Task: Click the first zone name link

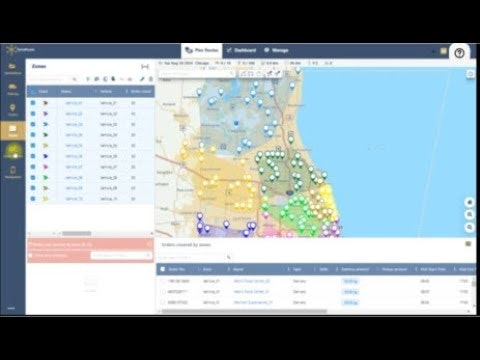Action: (74, 103)
